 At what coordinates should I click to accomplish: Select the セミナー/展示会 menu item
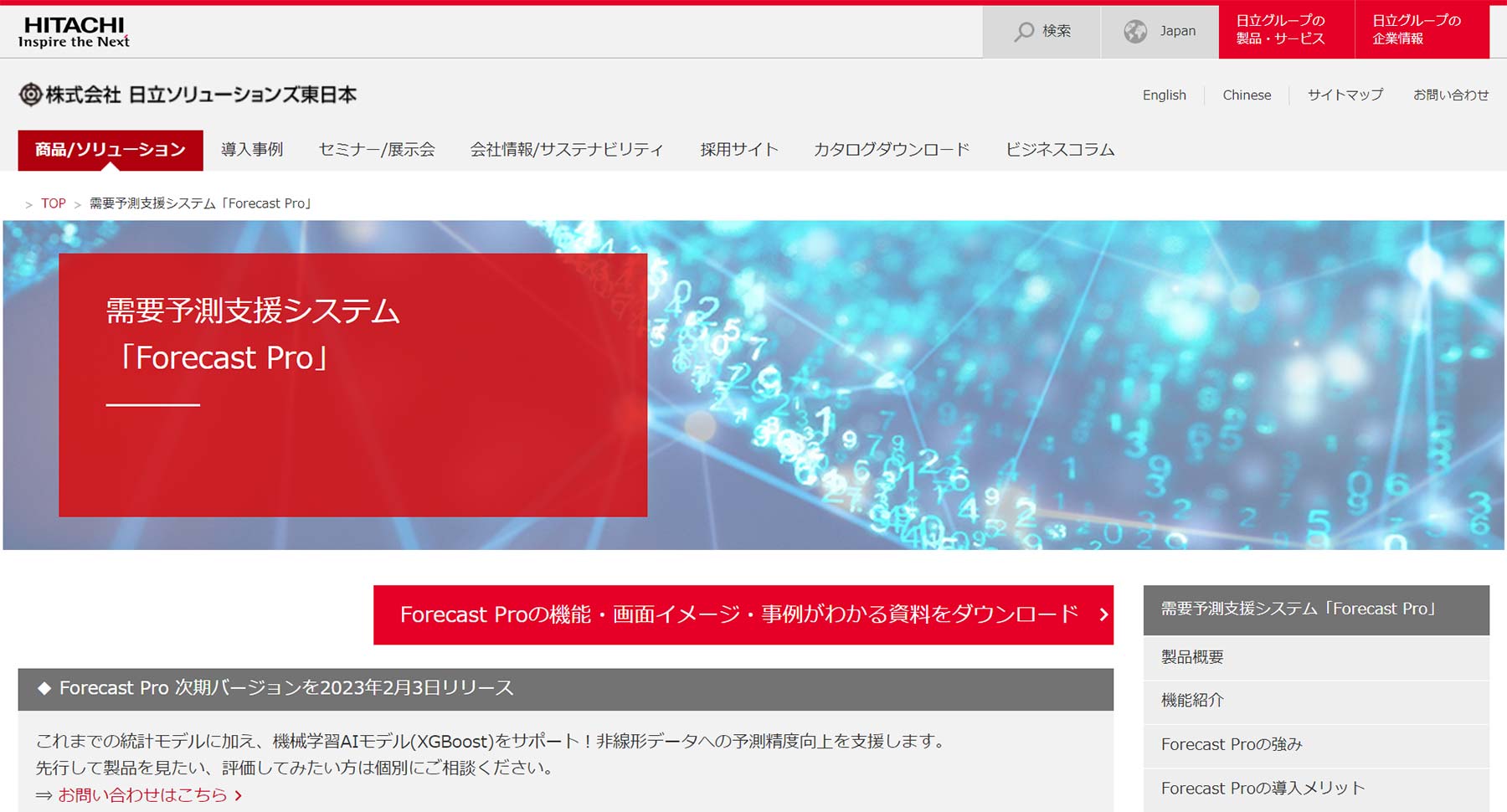pyautogui.click(x=377, y=150)
